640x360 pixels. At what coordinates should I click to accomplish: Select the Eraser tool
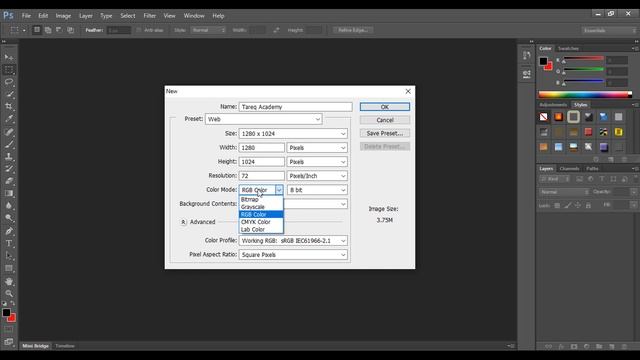point(9,181)
